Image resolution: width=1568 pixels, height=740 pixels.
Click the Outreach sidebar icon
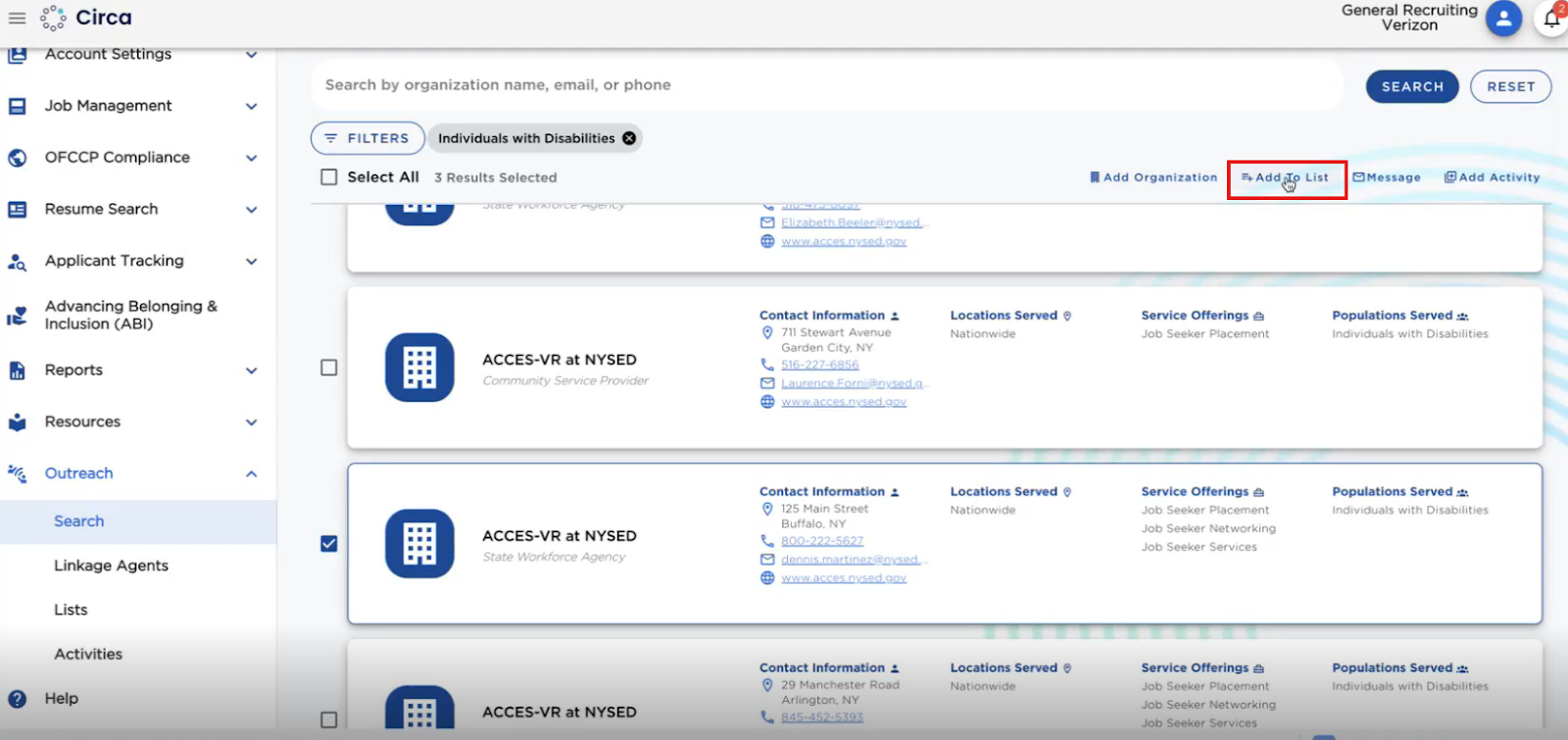click(17, 473)
